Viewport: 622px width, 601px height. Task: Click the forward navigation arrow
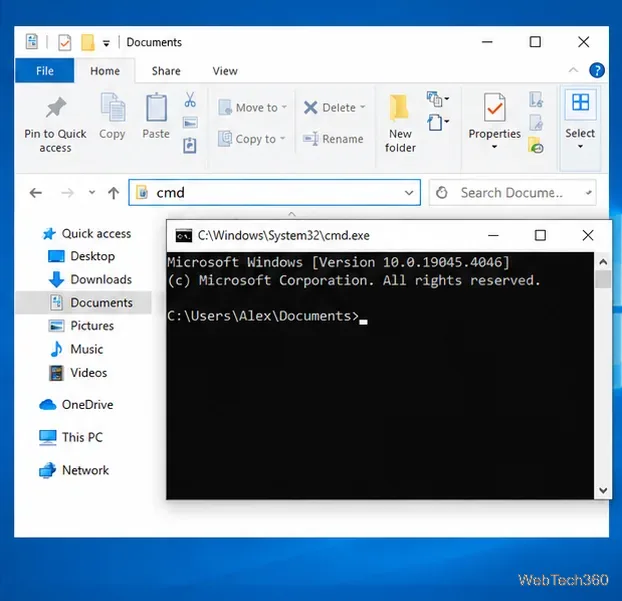pos(67,193)
